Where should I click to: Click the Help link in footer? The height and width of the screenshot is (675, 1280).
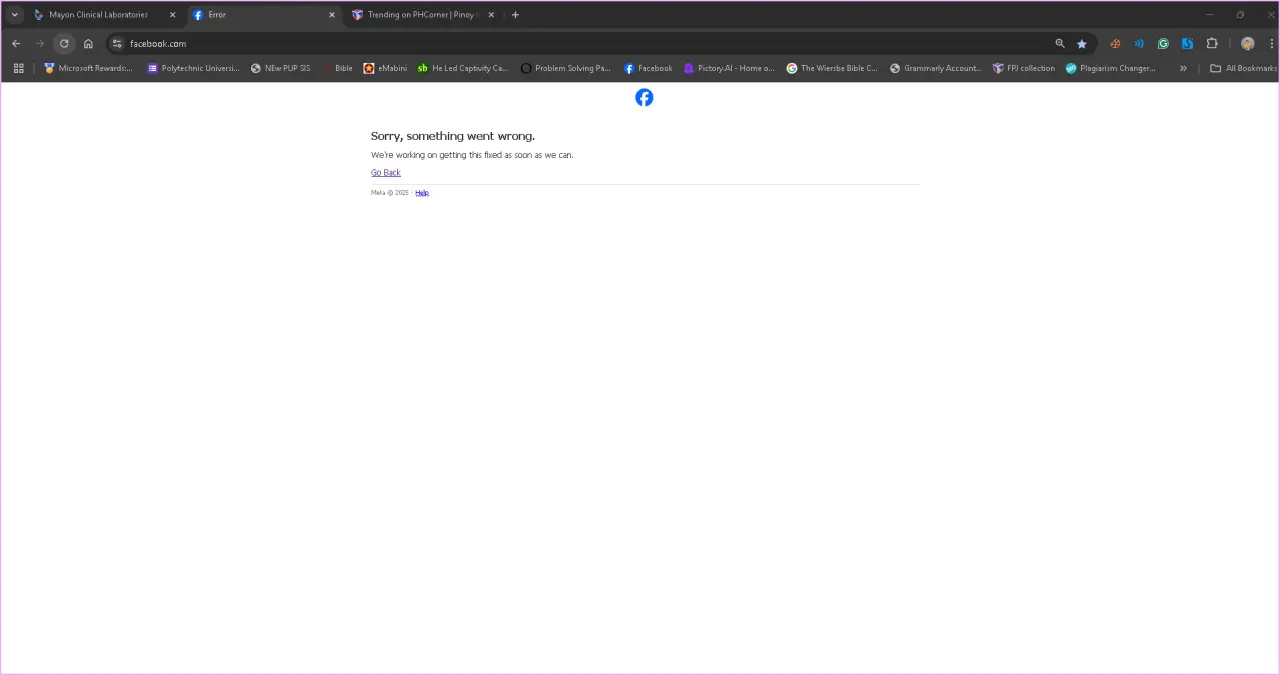[x=422, y=193]
